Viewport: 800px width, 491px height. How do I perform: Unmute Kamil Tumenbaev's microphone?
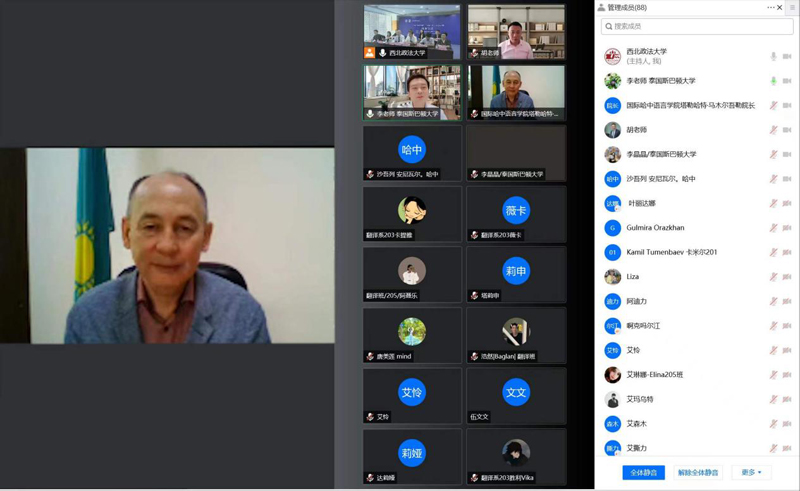coord(773,253)
